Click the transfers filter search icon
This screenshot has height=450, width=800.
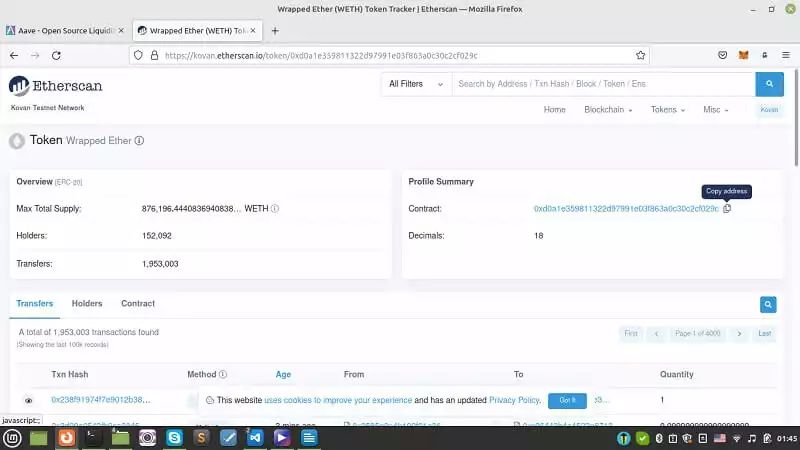coord(768,305)
